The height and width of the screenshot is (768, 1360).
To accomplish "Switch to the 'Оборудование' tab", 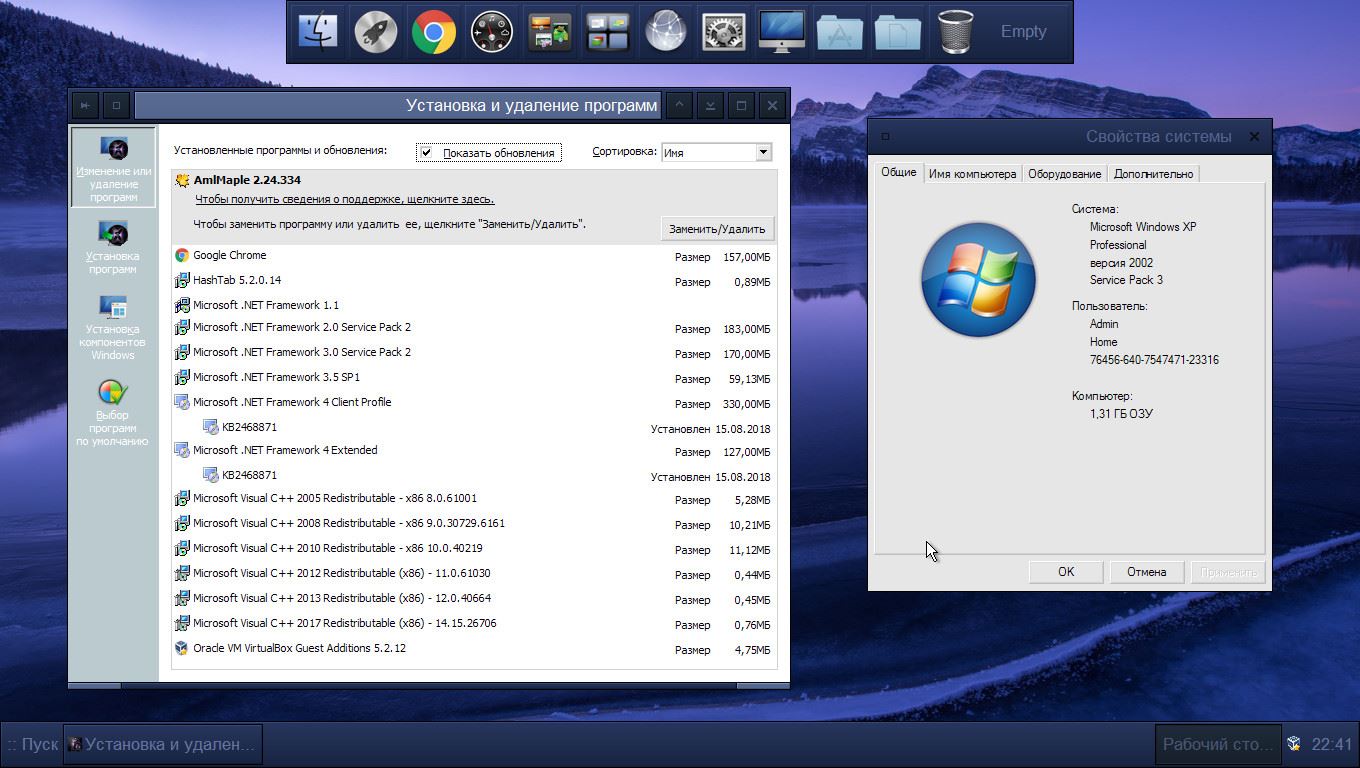I will 1064,174.
